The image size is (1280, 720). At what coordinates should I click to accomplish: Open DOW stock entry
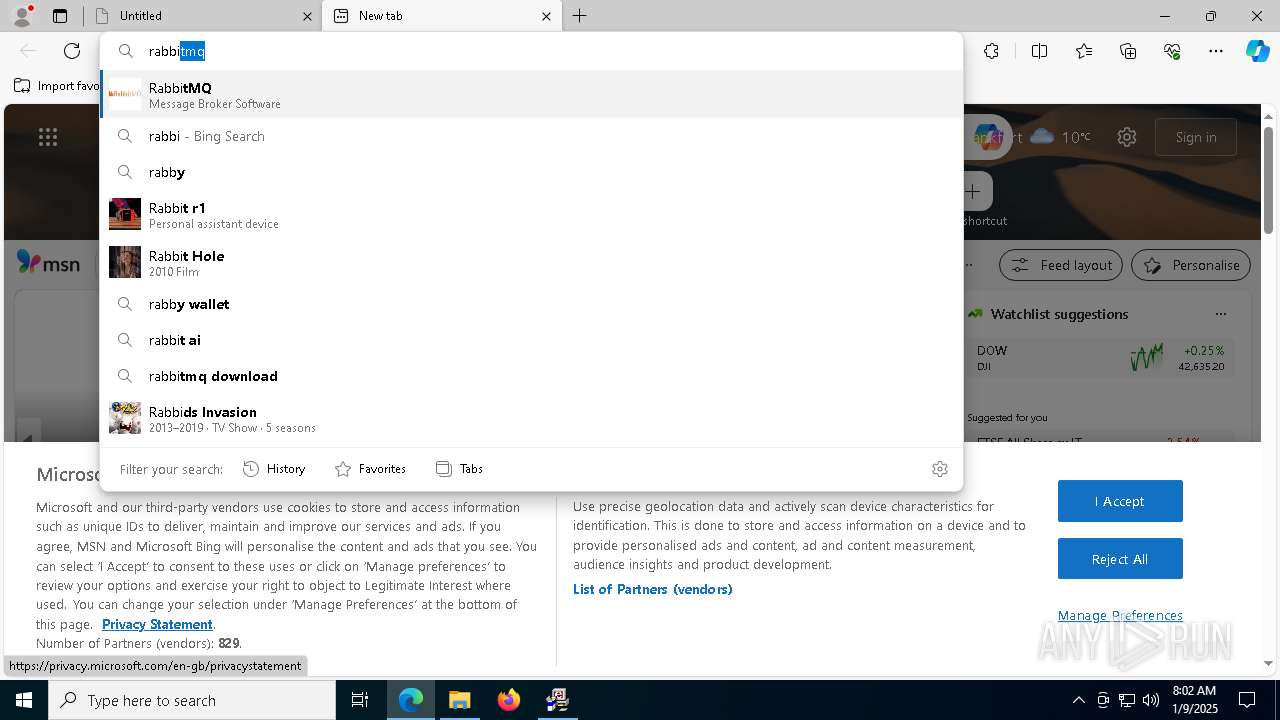[1100, 358]
